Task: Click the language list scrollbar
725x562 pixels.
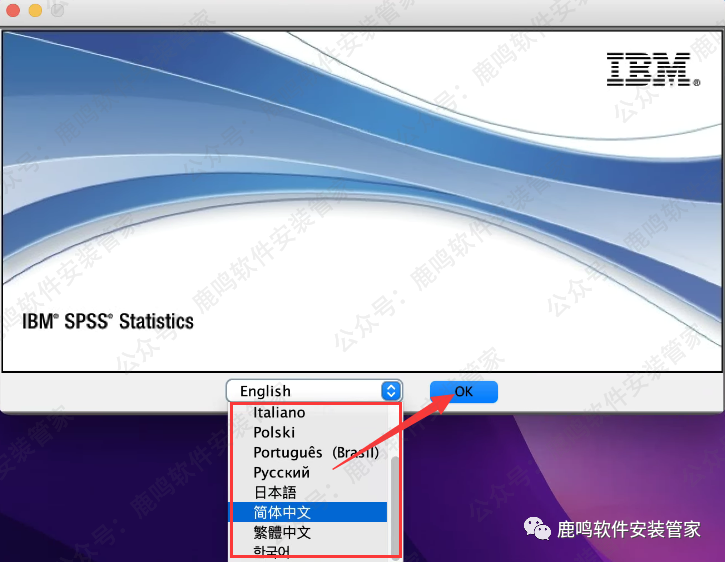Action: pos(394,500)
